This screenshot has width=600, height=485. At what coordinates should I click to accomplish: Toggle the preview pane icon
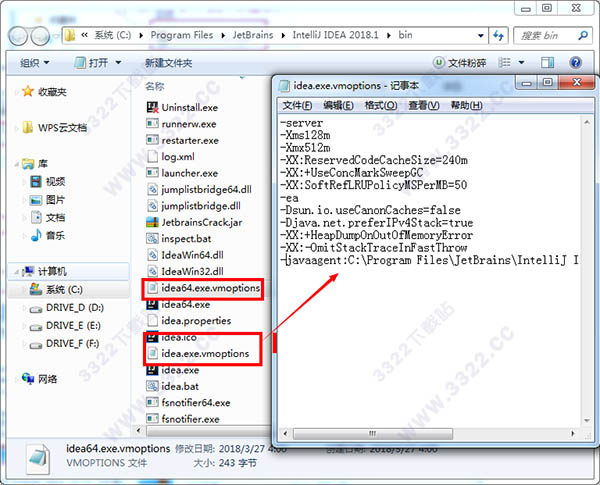(x=547, y=62)
